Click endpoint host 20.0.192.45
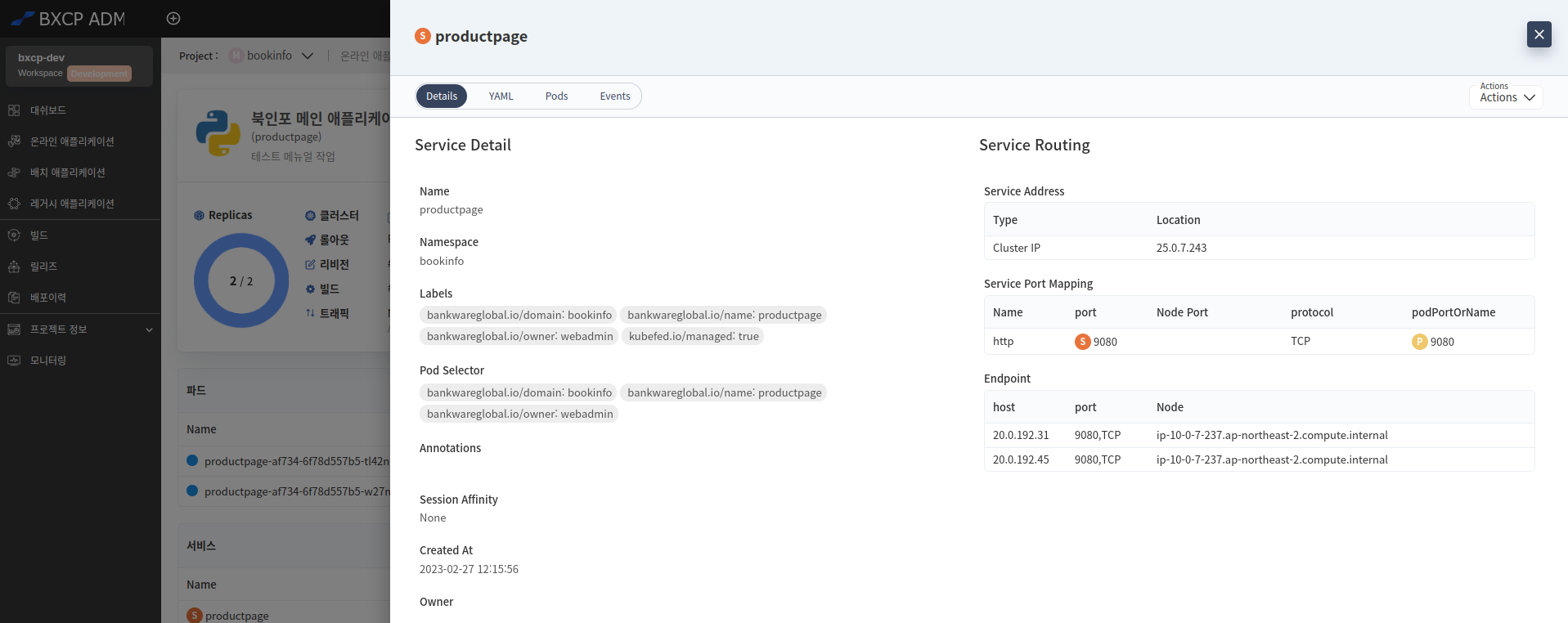This screenshot has width=1568, height=623. (x=1021, y=459)
